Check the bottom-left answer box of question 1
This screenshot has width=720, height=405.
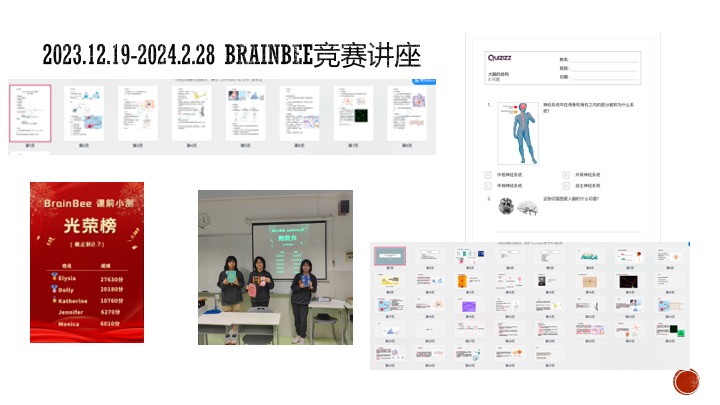(x=488, y=185)
